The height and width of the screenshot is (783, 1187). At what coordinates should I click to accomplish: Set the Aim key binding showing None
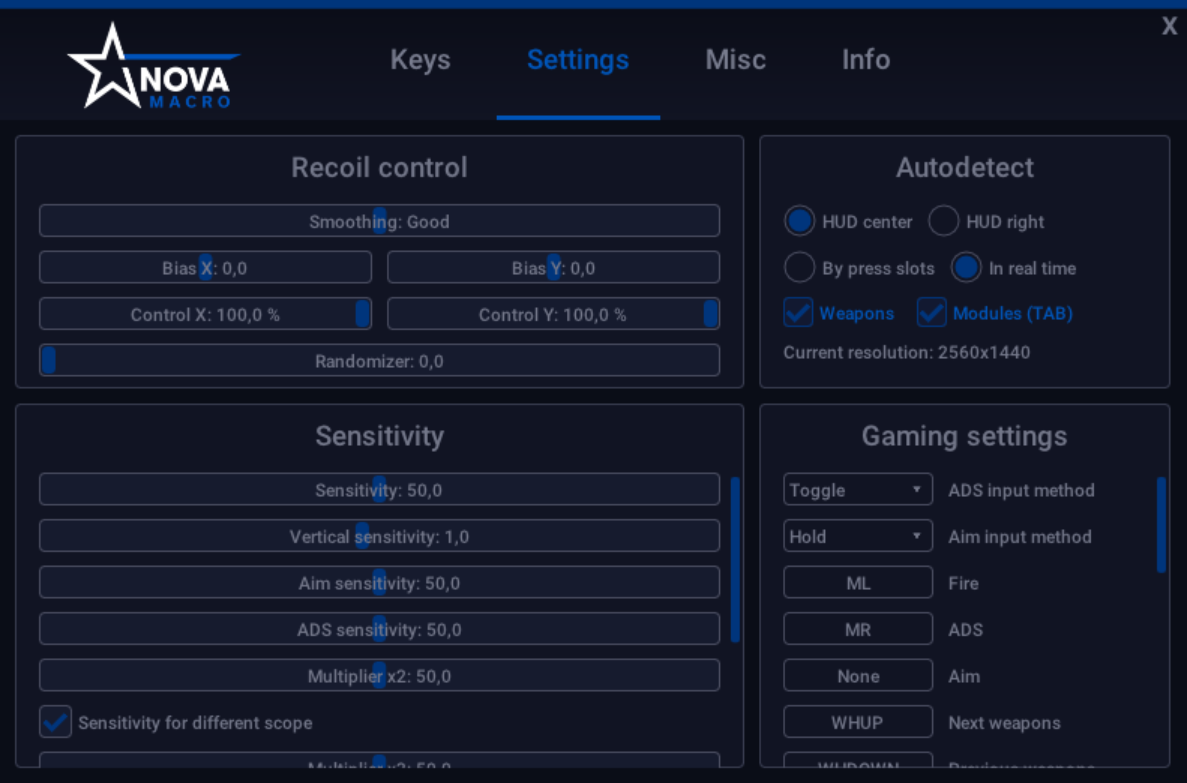[858, 675]
